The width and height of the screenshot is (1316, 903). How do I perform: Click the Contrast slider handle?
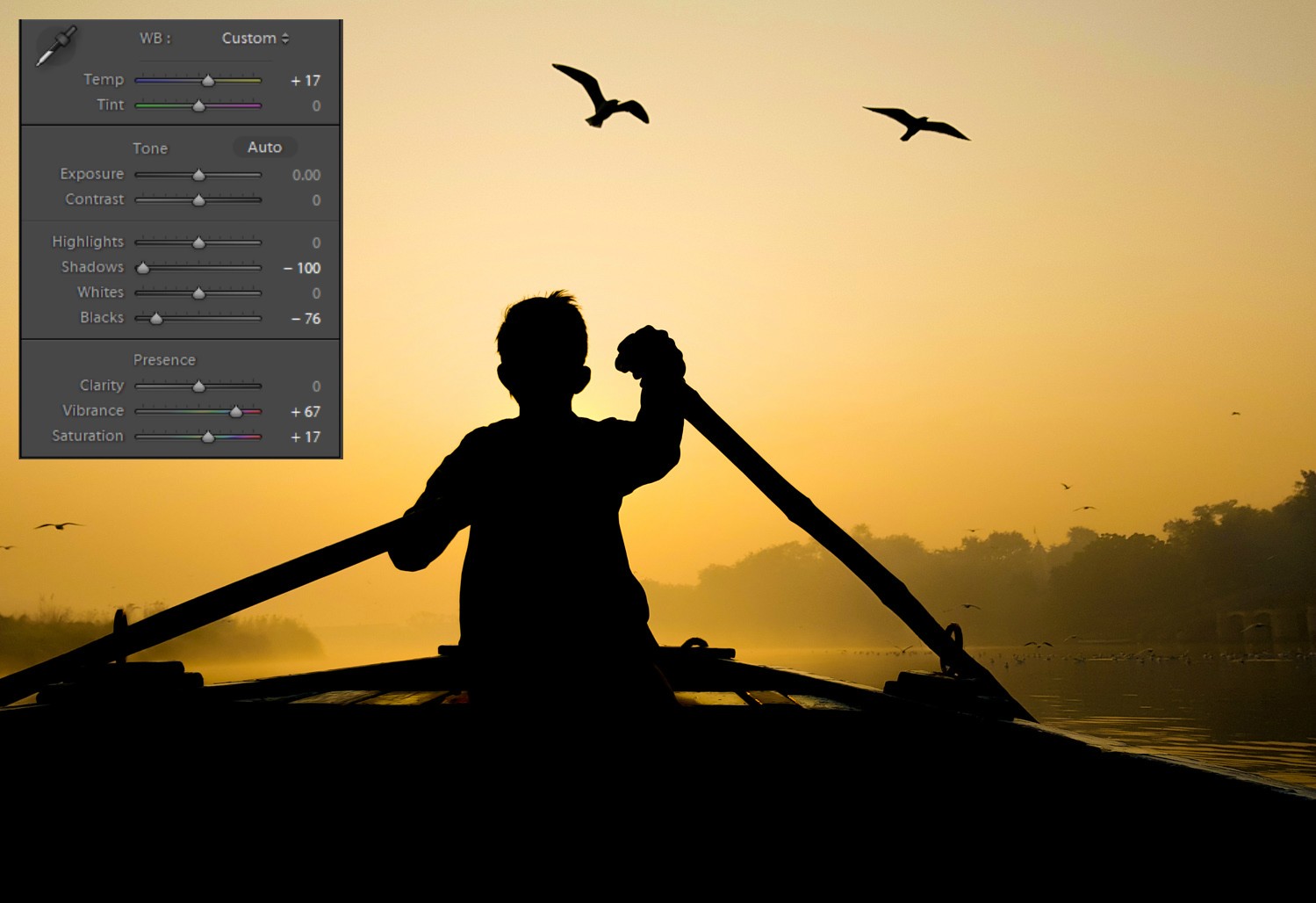point(198,199)
